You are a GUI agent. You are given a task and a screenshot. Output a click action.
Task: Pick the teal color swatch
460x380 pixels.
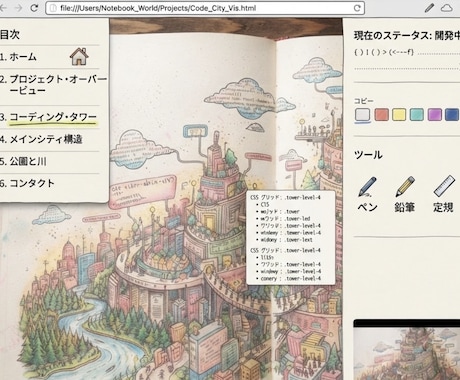click(x=417, y=114)
